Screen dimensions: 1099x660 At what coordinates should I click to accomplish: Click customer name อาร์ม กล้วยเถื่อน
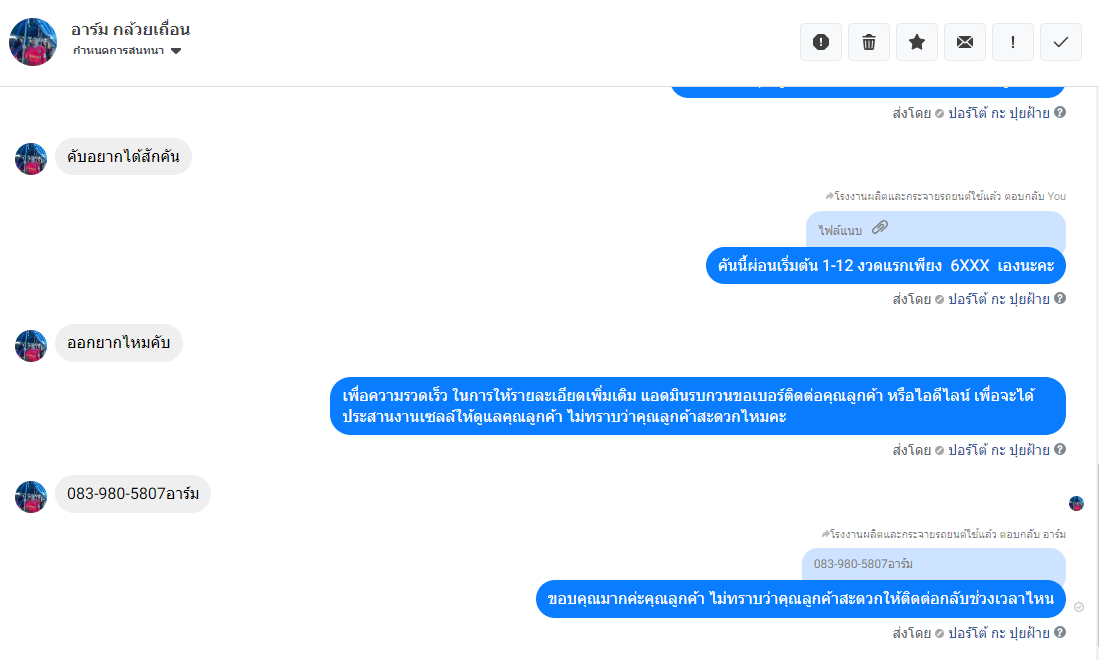[130, 29]
